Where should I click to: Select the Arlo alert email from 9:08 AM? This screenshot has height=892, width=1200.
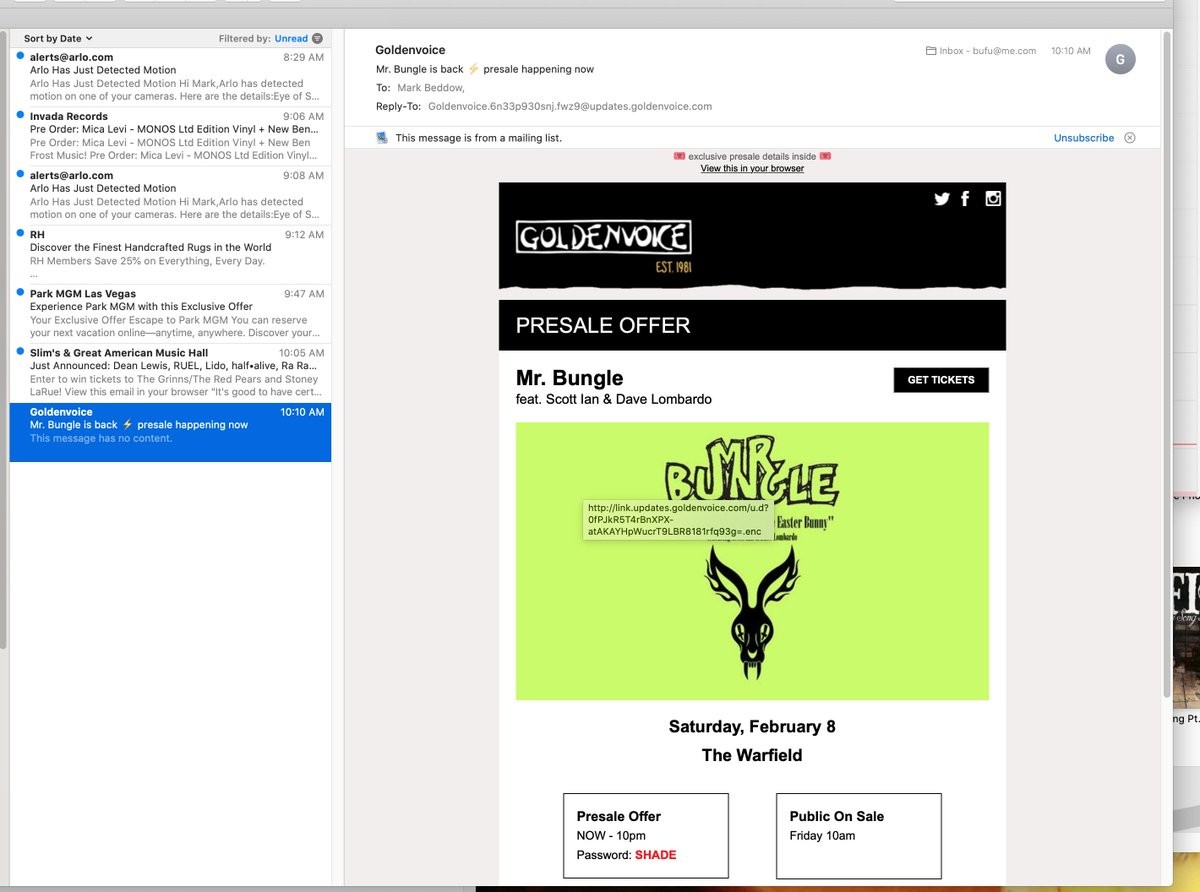pyautogui.click(x=170, y=195)
